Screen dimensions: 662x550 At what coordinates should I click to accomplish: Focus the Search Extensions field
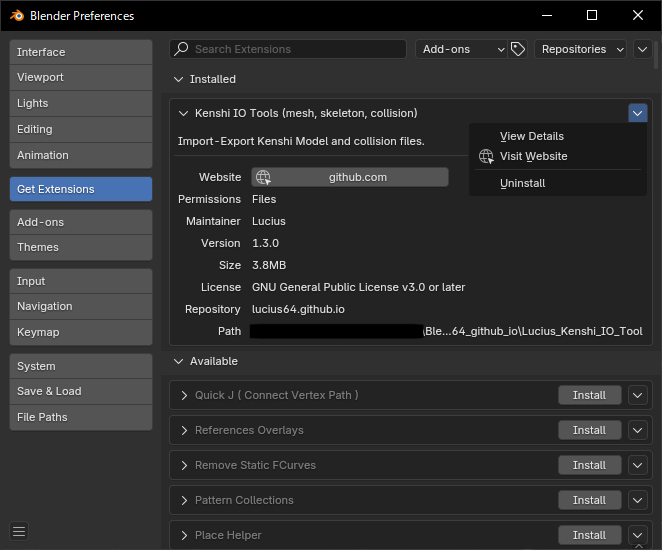288,49
